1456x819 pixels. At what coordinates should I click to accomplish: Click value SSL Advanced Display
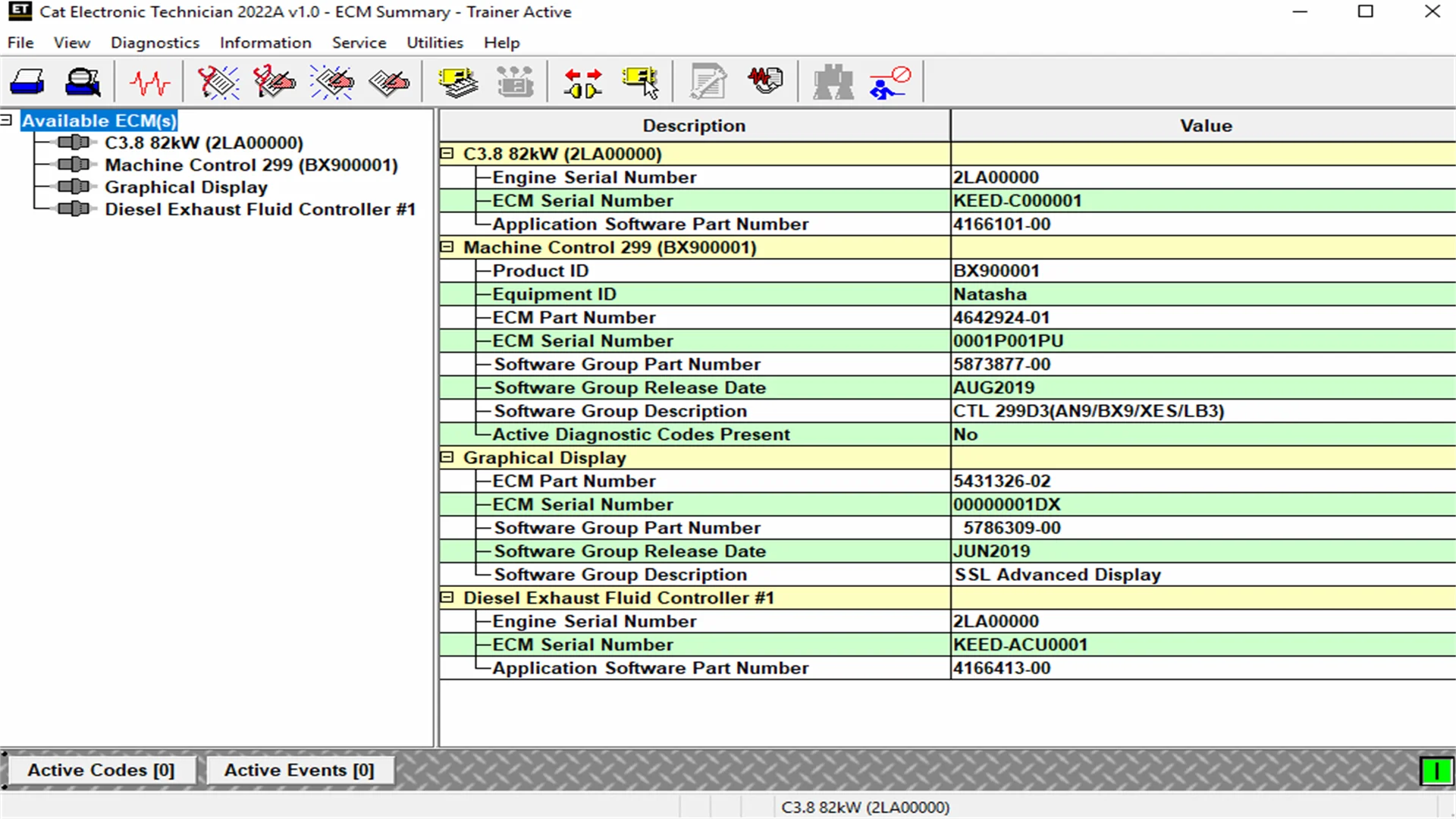pyautogui.click(x=1058, y=575)
